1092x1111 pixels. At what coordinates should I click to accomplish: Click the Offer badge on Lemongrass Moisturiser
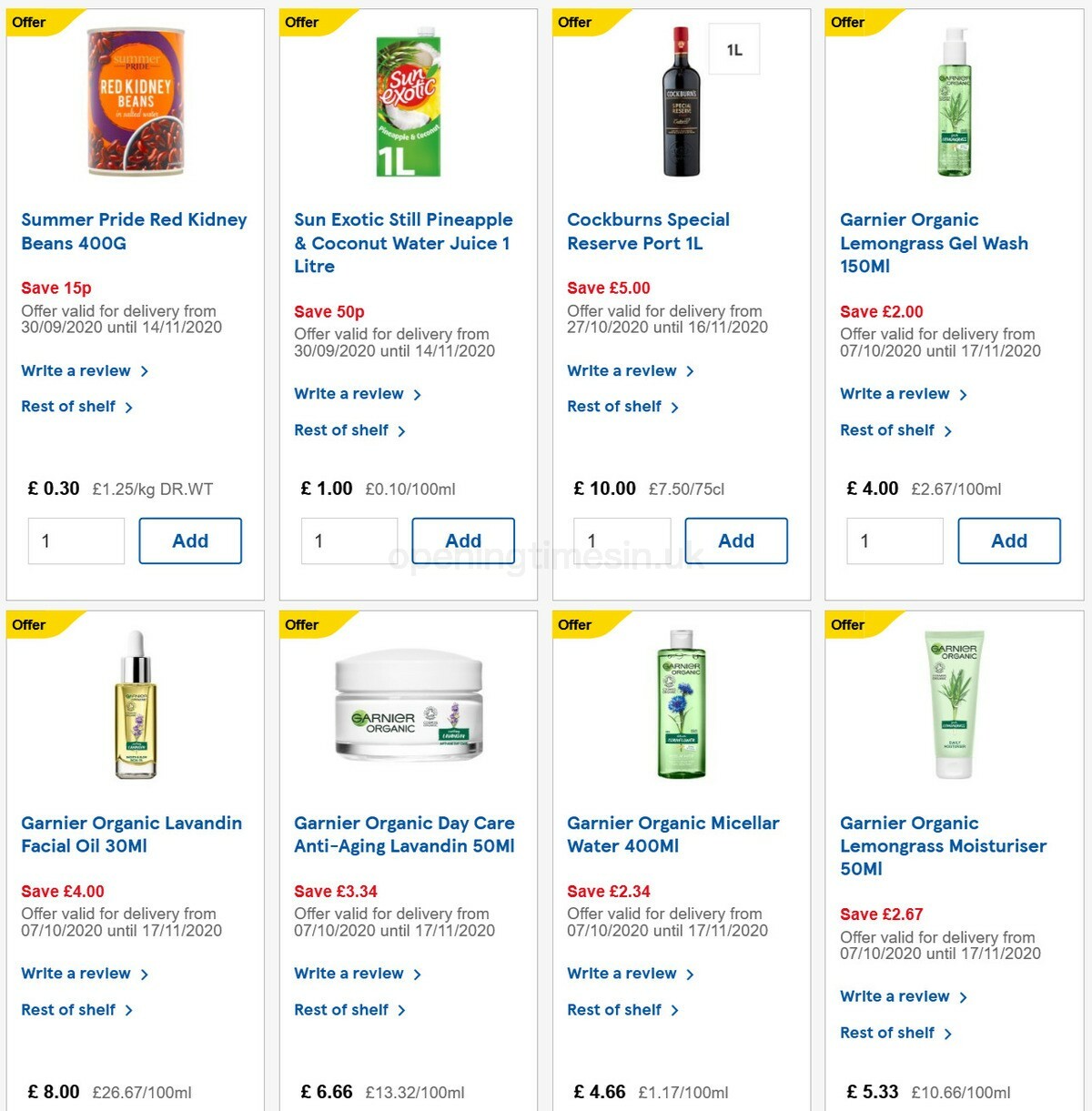(846, 625)
